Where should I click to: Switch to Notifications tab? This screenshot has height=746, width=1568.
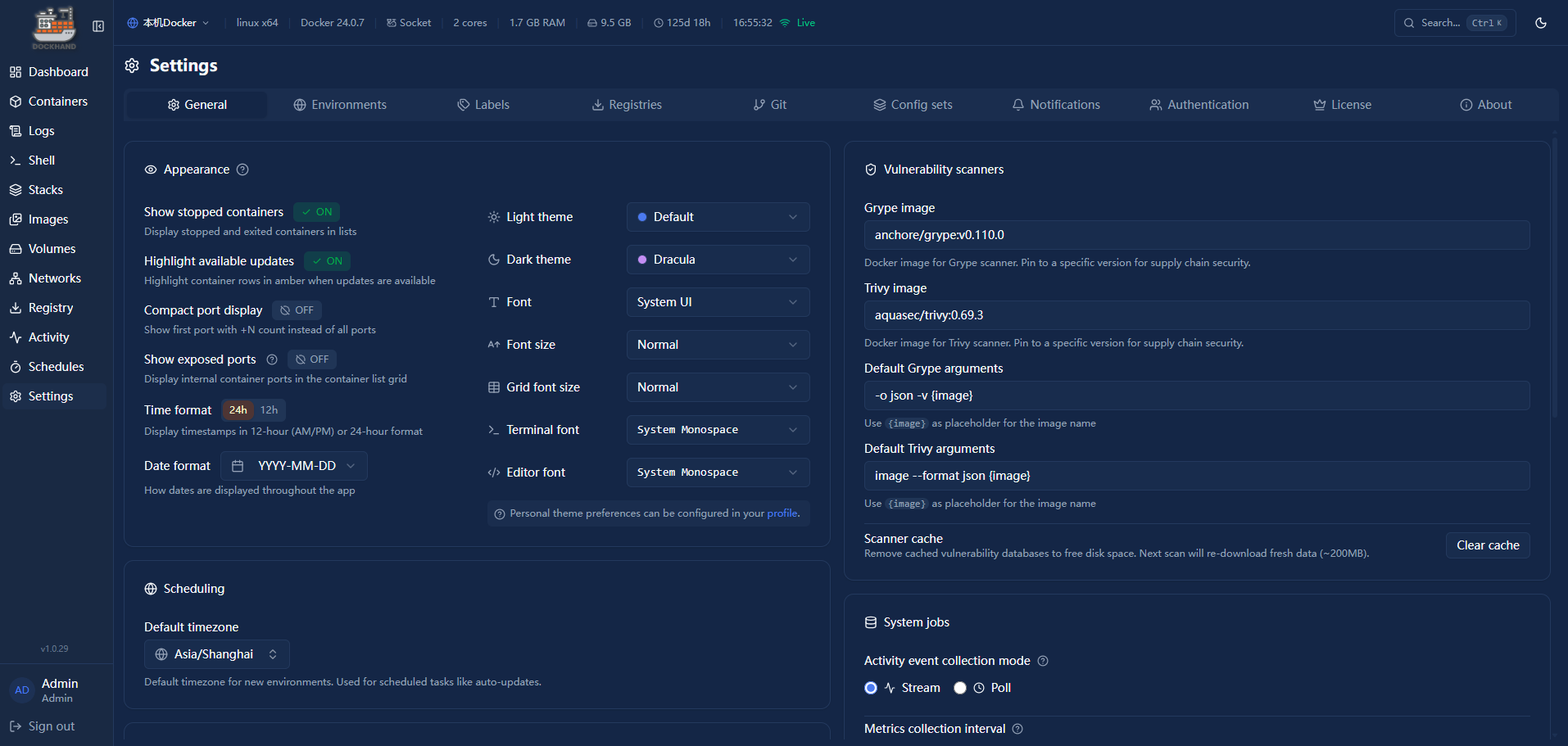pyautogui.click(x=1056, y=105)
